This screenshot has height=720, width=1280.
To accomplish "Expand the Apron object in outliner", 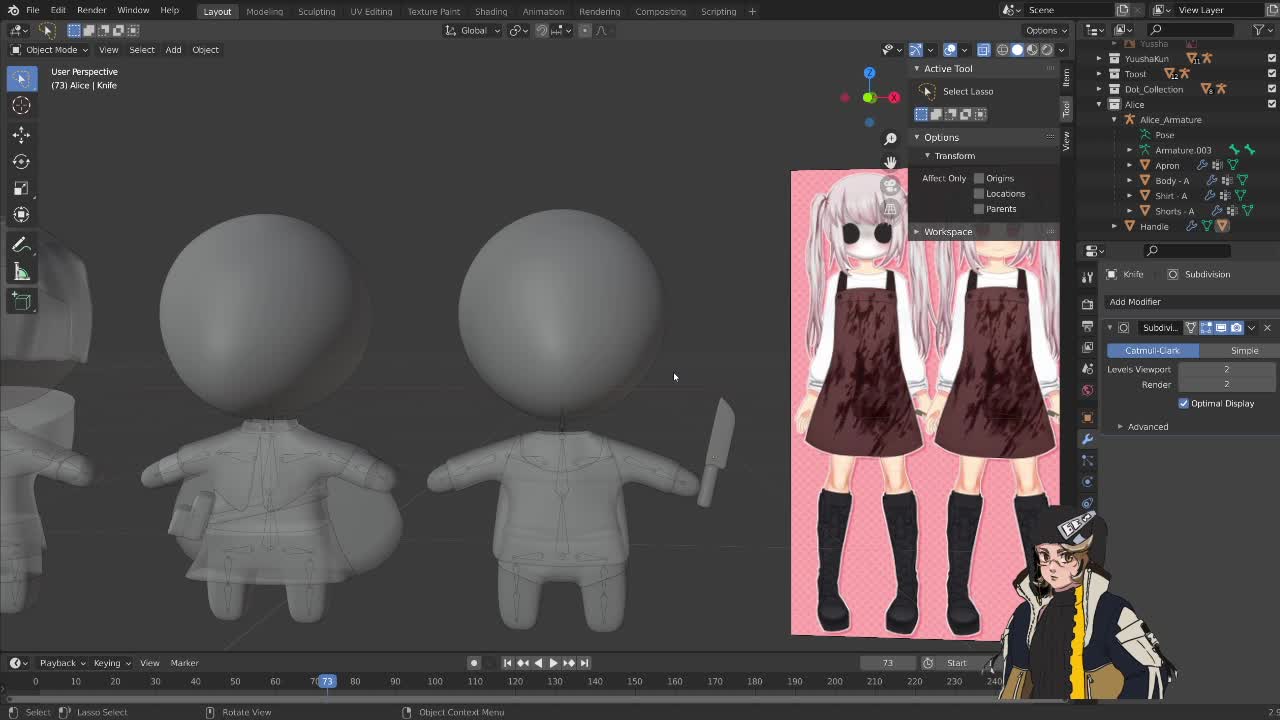I will [1130, 165].
